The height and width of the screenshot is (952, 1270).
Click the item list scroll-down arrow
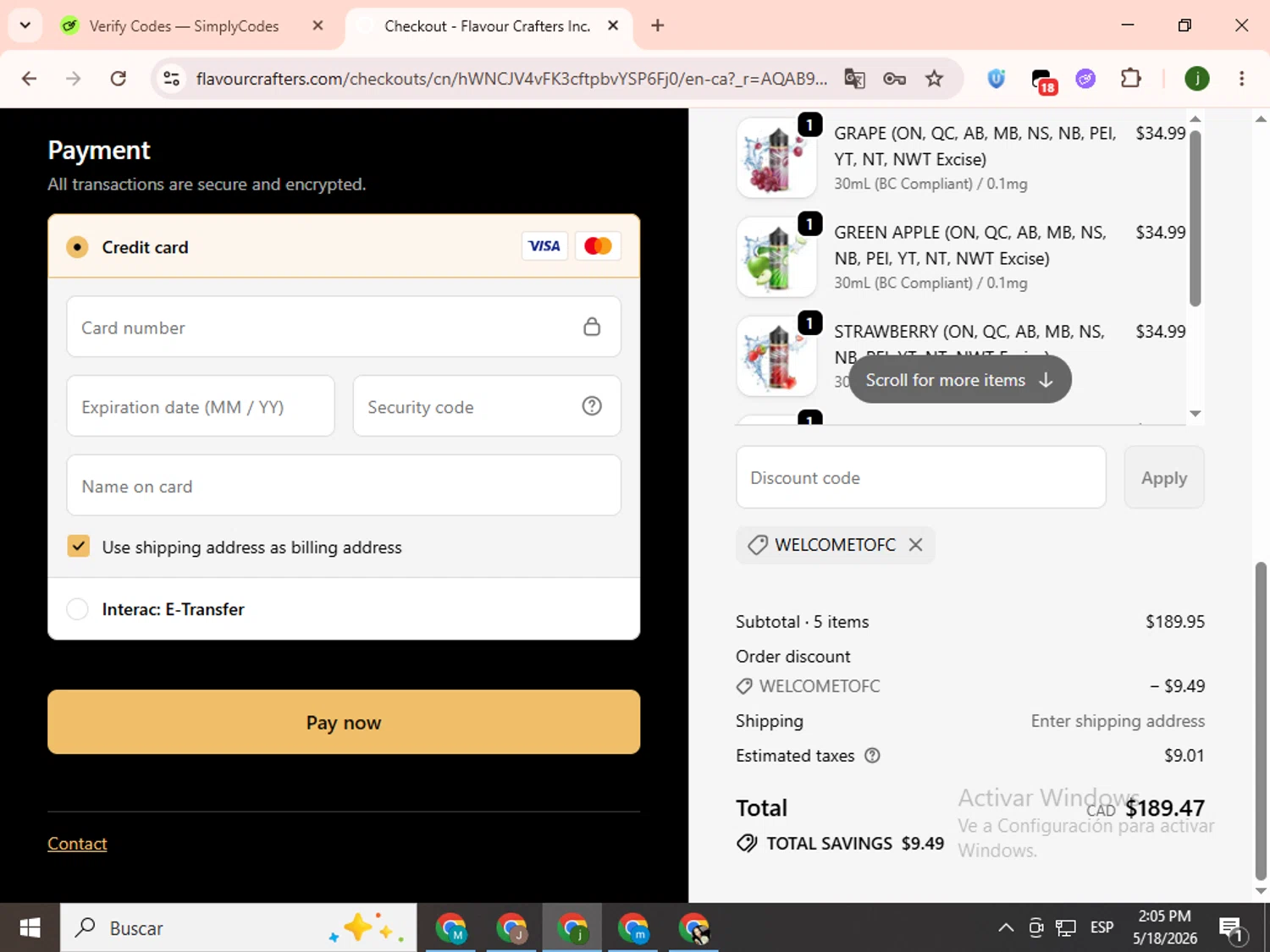coord(1195,414)
